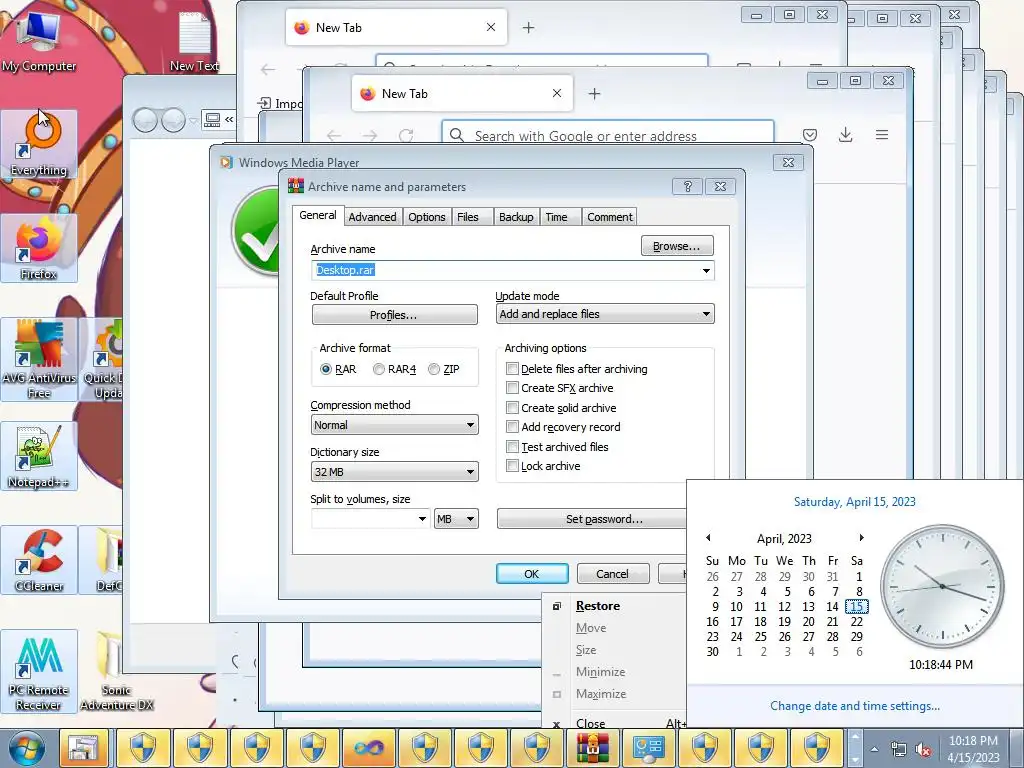Click Save to Pocket icon in Firefox
1024x768 pixels.
(x=810, y=135)
